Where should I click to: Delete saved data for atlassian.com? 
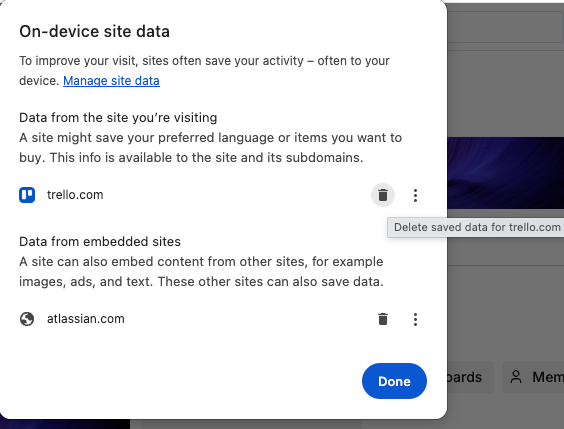383,319
